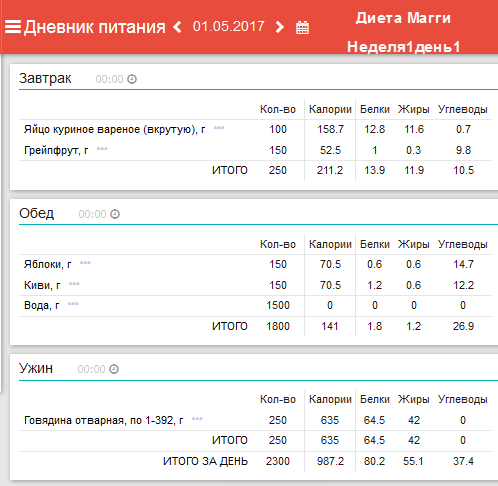
Task: Click the Диета Магги heading
Action: pyautogui.click(x=403, y=18)
